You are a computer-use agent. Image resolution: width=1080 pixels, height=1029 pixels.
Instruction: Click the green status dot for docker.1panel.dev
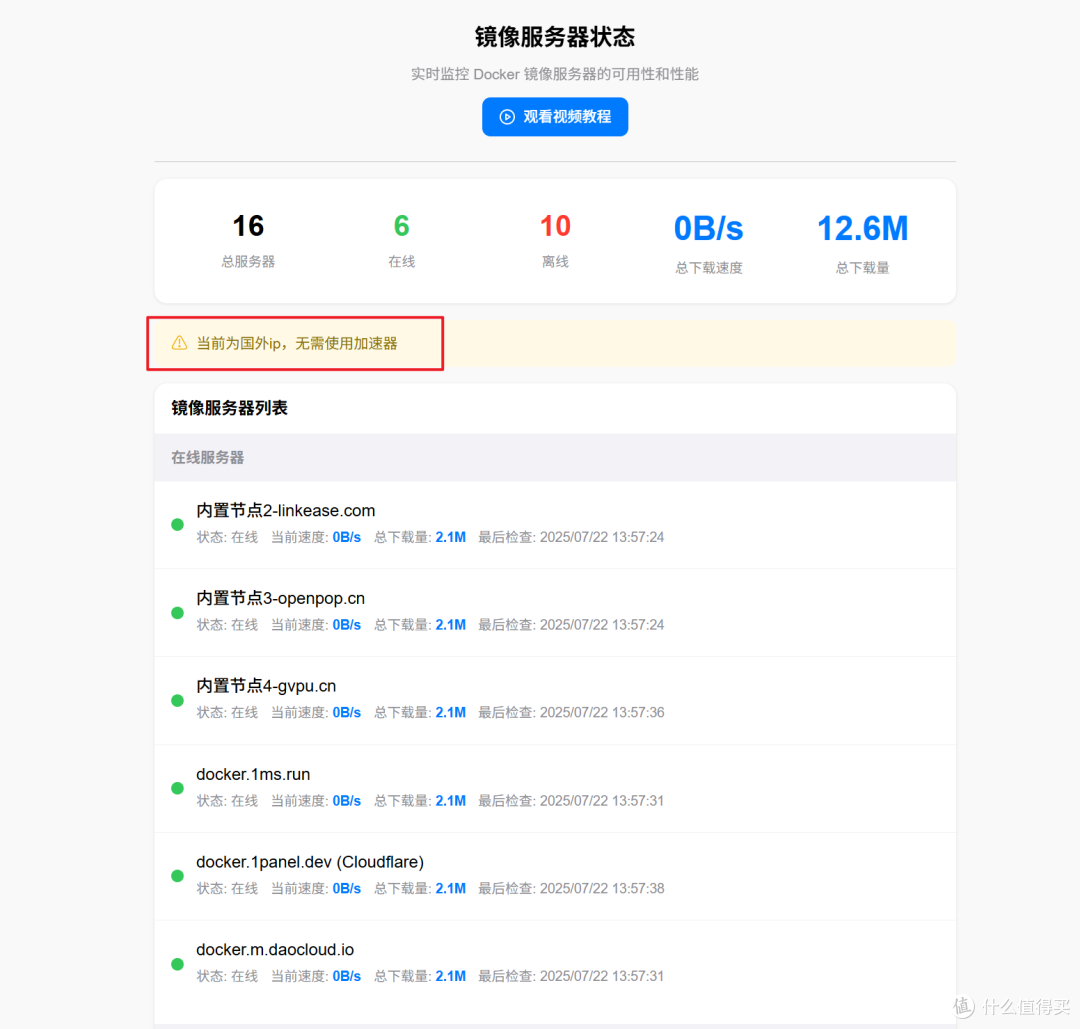[x=178, y=876]
